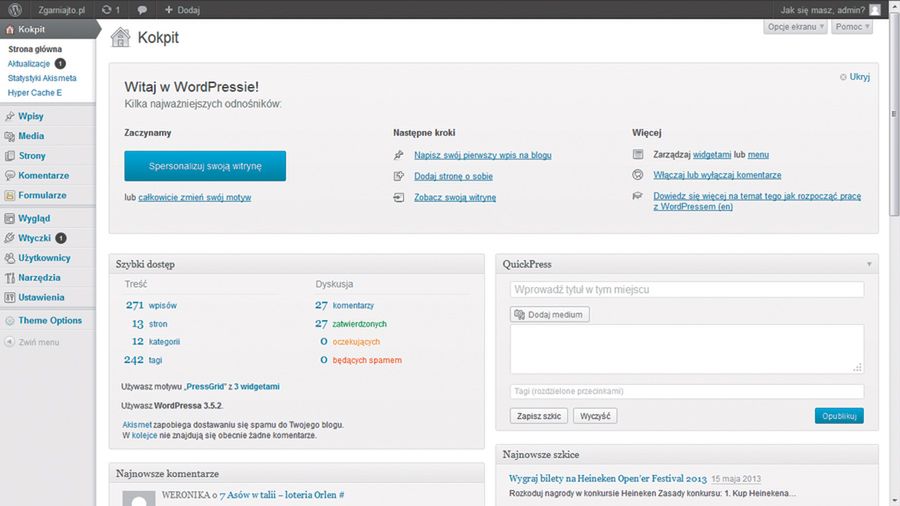This screenshot has width=900, height=506.
Task: Click the QuickPress title input field
Action: point(686,289)
